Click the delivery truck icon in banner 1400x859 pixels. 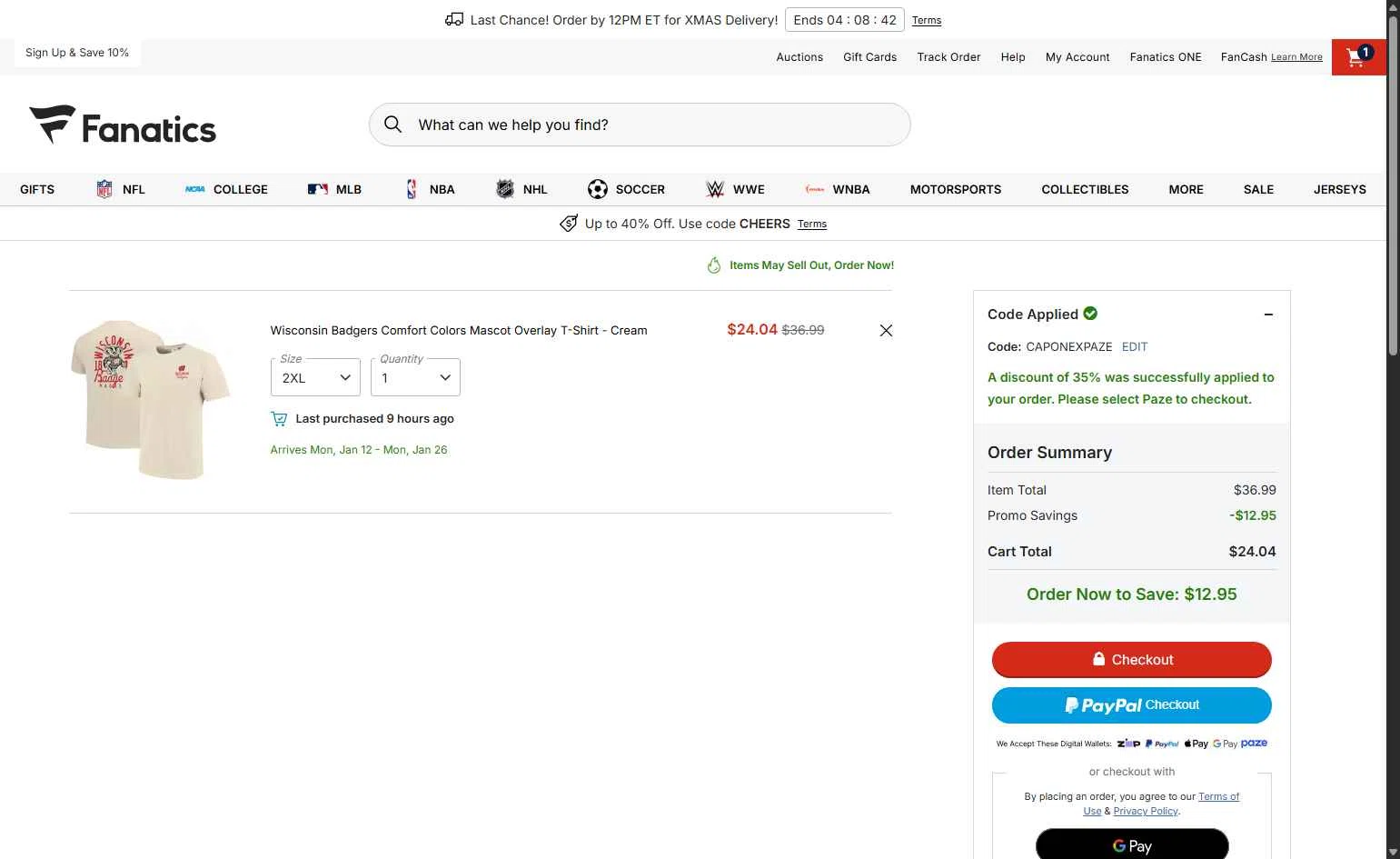pyautogui.click(x=454, y=19)
